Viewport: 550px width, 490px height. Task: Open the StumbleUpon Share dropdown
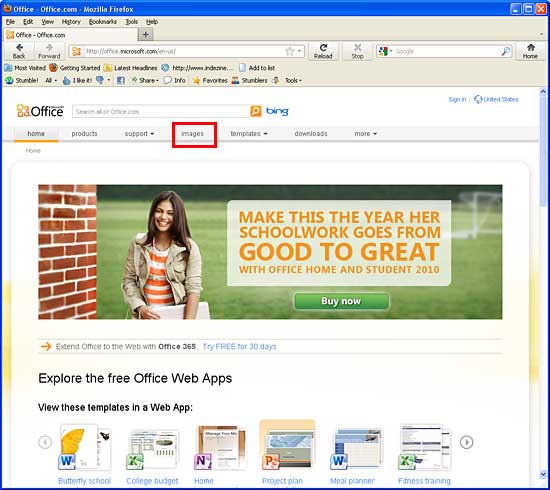[145, 80]
